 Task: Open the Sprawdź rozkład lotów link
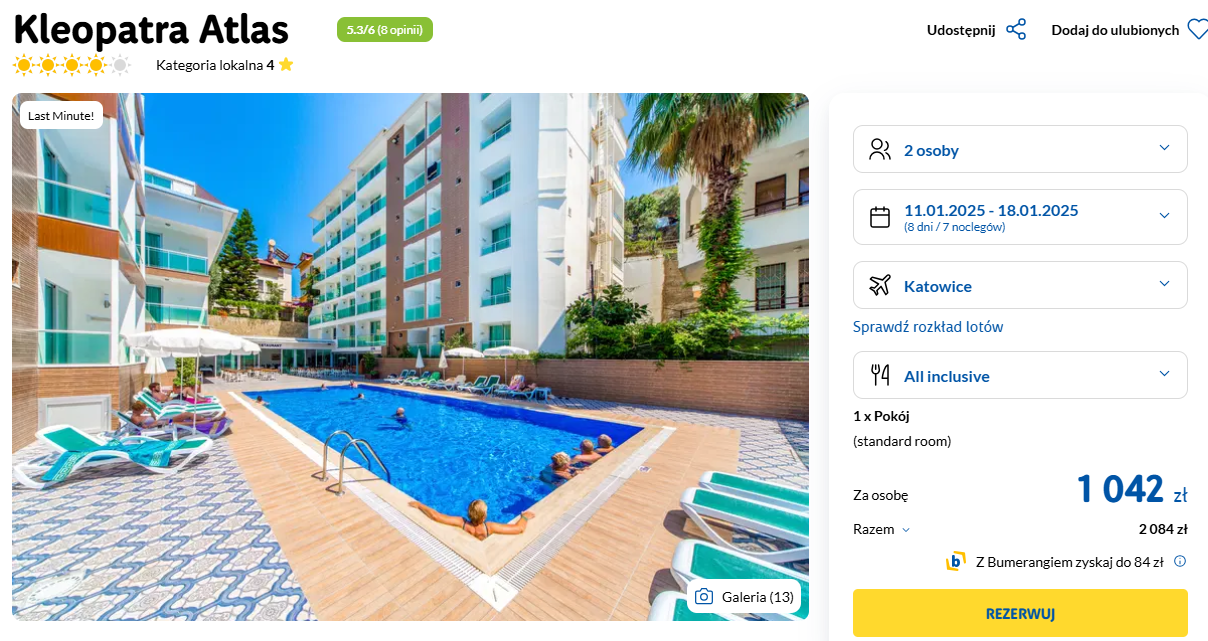tap(928, 327)
